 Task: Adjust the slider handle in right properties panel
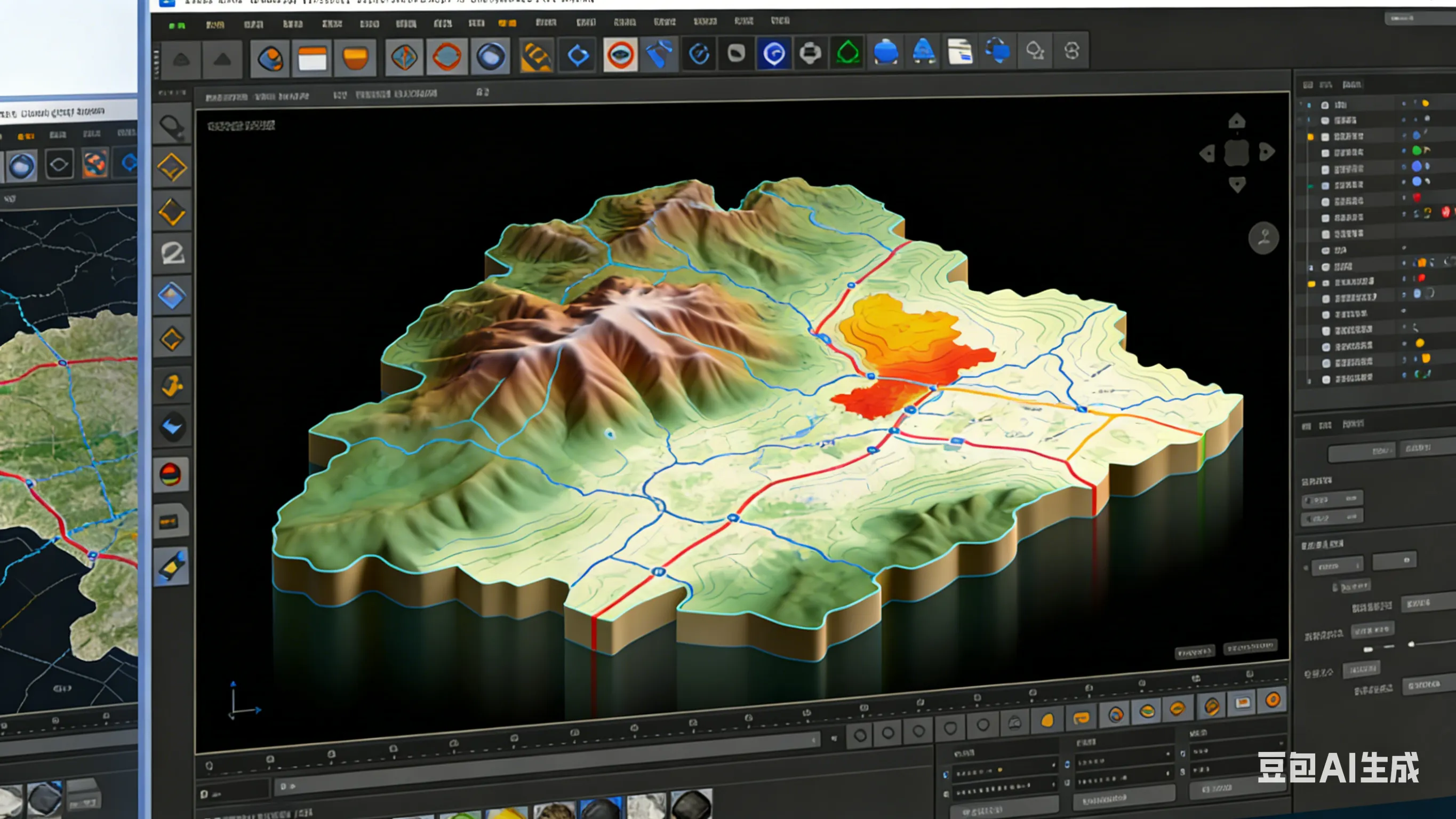[x=1411, y=643]
